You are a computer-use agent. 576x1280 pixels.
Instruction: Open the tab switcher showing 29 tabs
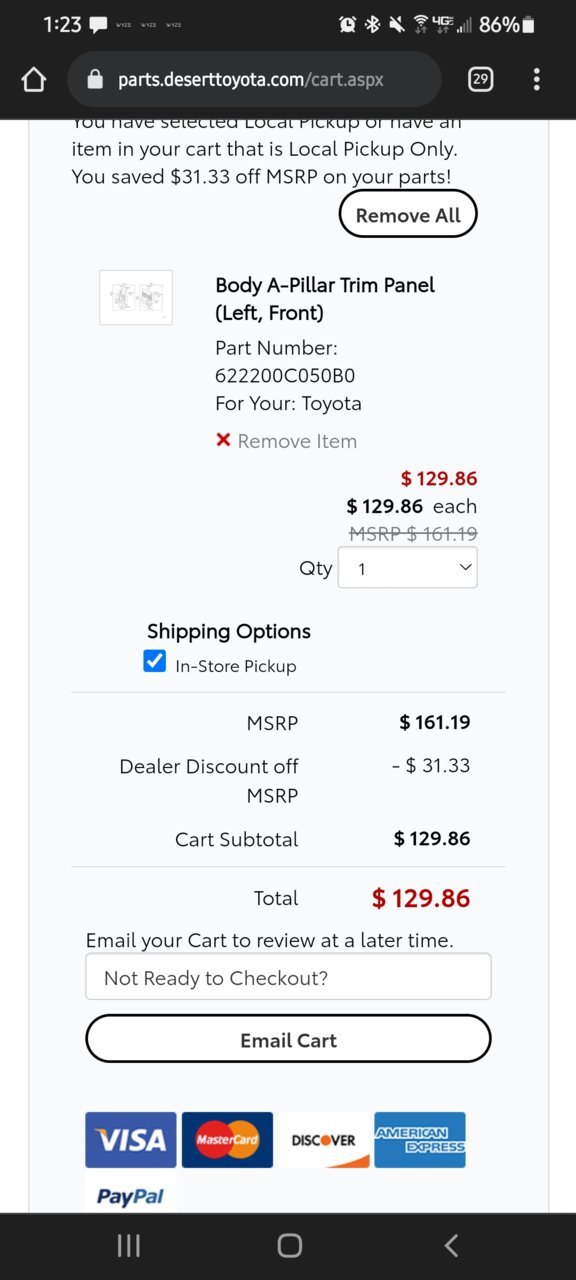[x=481, y=80]
